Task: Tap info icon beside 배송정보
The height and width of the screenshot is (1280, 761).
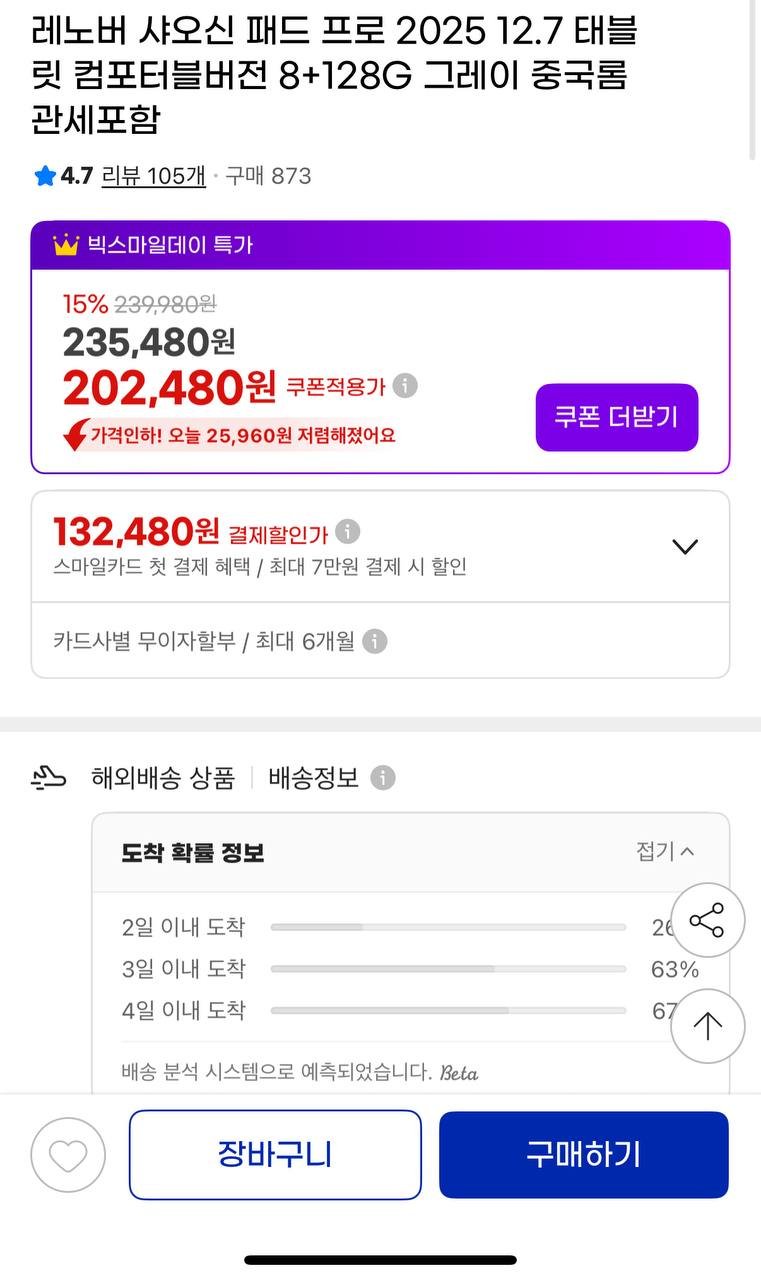Action: pos(383,778)
